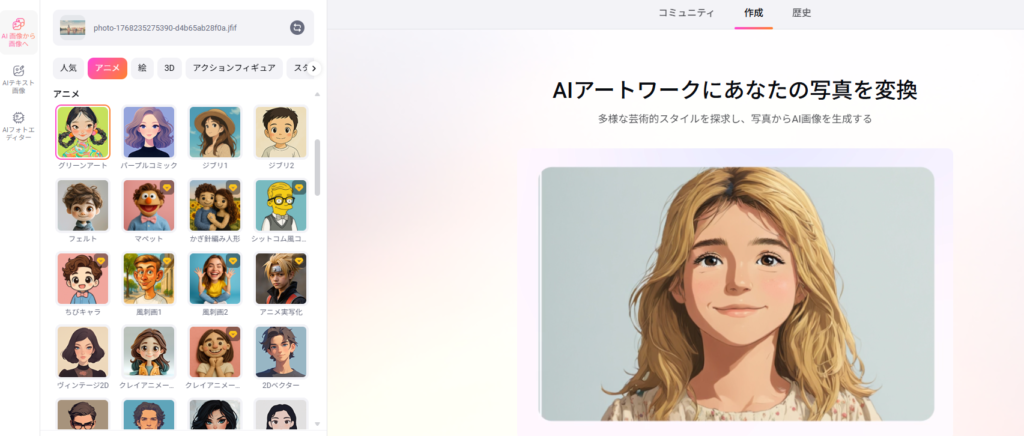Viewport: 1024px width, 436px height.
Task: Click the style list scrollbar thumb
Action: (317, 167)
